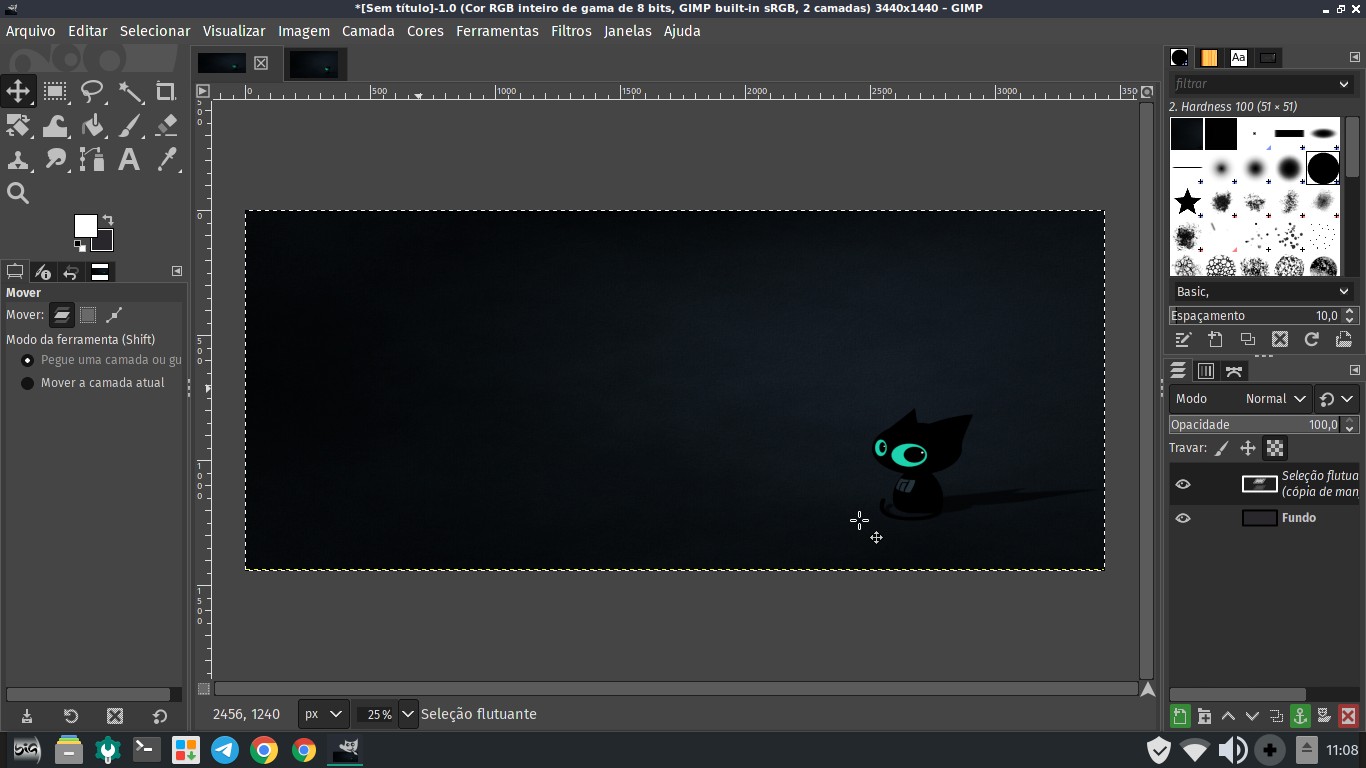Select the Unified Transform tool

pos(18,126)
